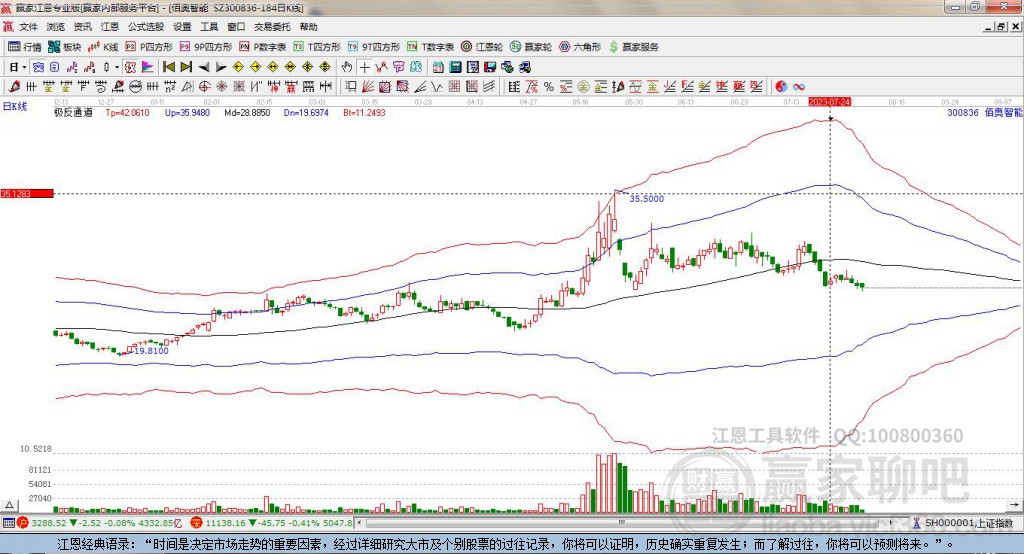The height and width of the screenshot is (554, 1024).
Task: Click the horizontal scrollbar thumb
Action: tap(621, 523)
